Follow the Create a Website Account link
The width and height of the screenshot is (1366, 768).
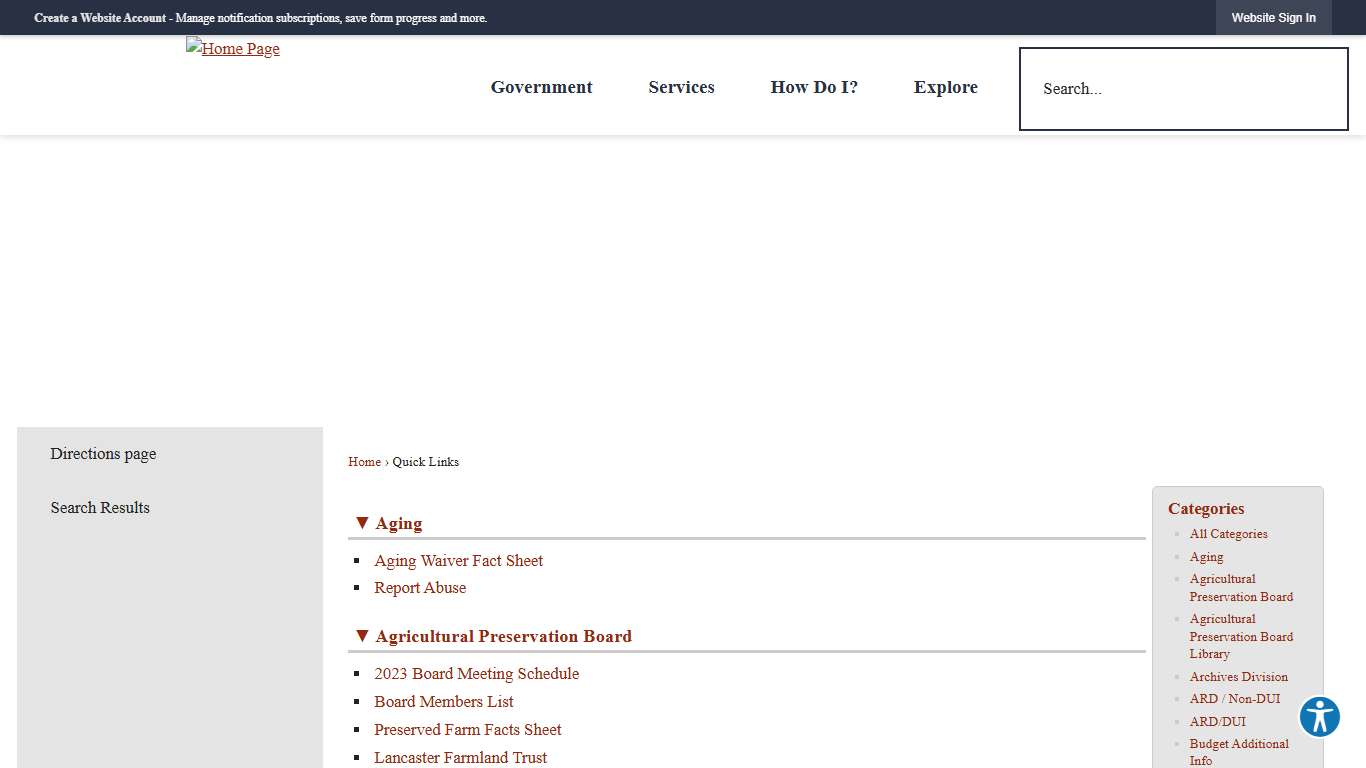click(100, 18)
